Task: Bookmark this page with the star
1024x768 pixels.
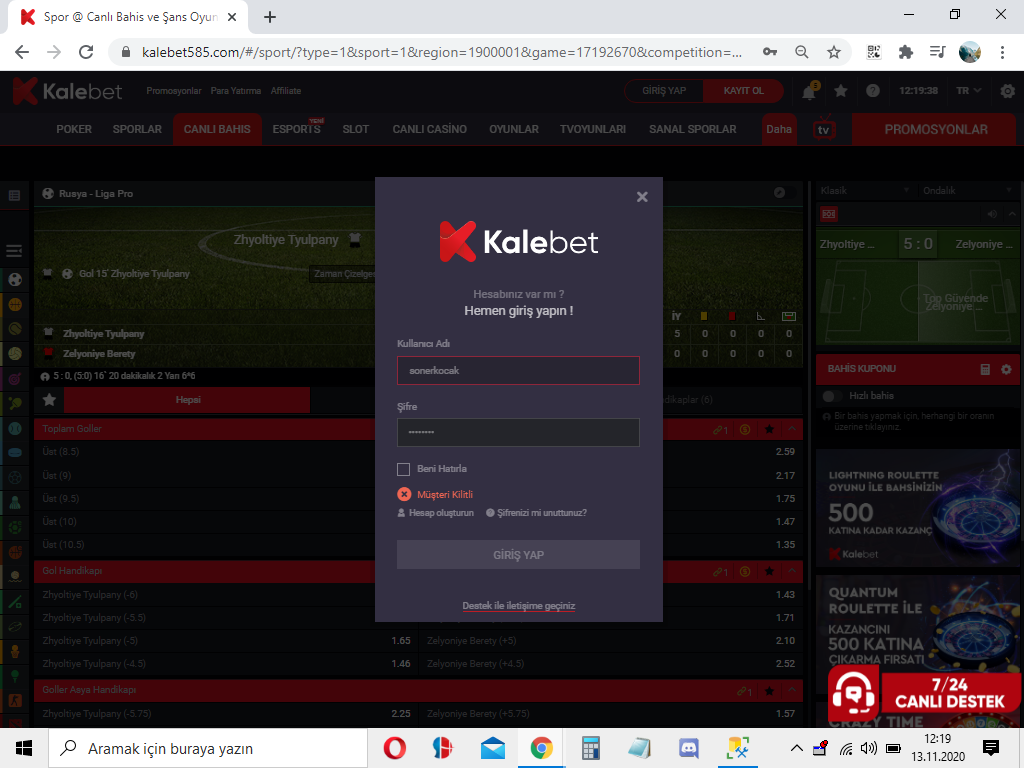Action: [x=834, y=52]
